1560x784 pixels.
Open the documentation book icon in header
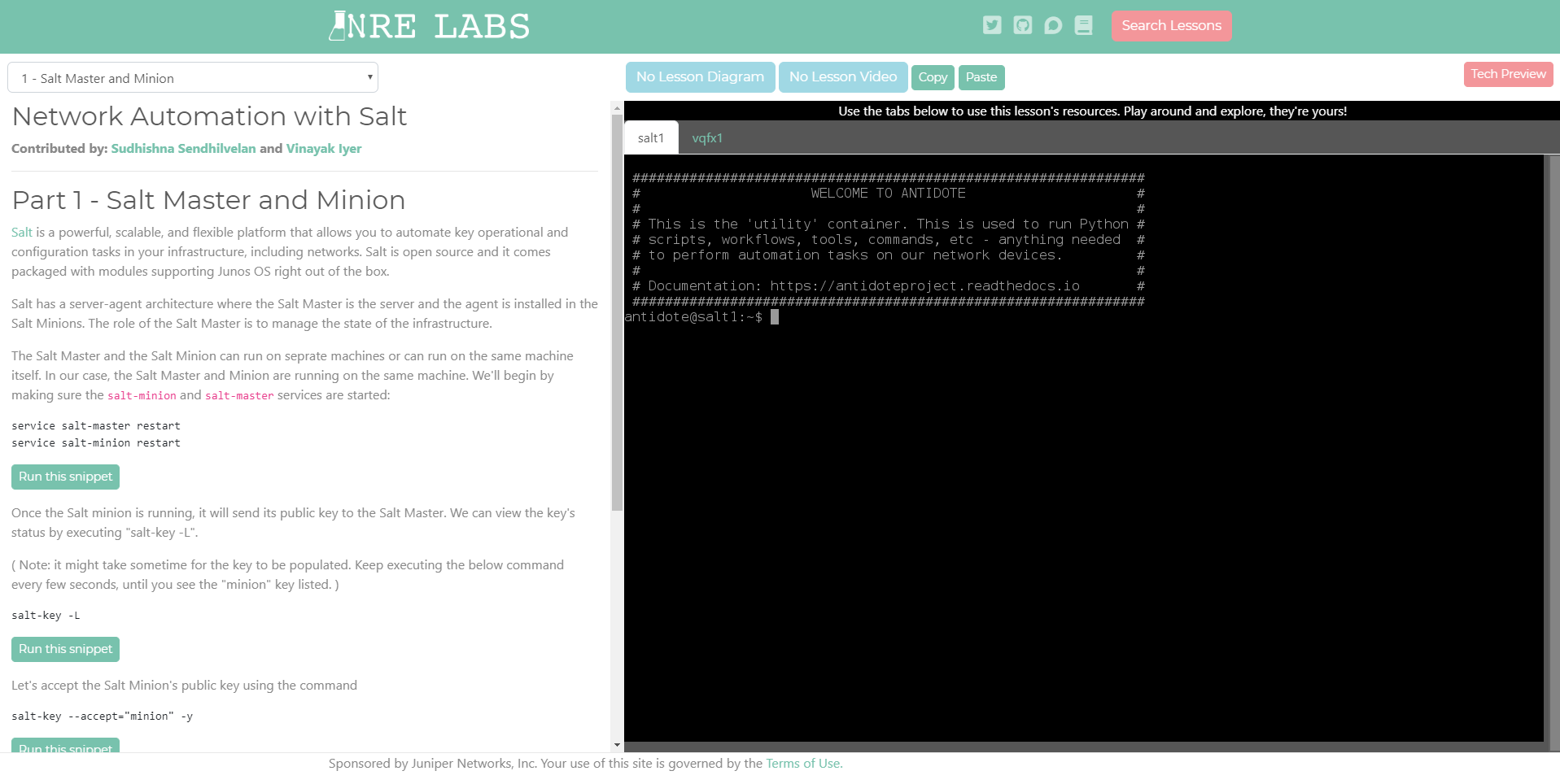click(x=1083, y=25)
